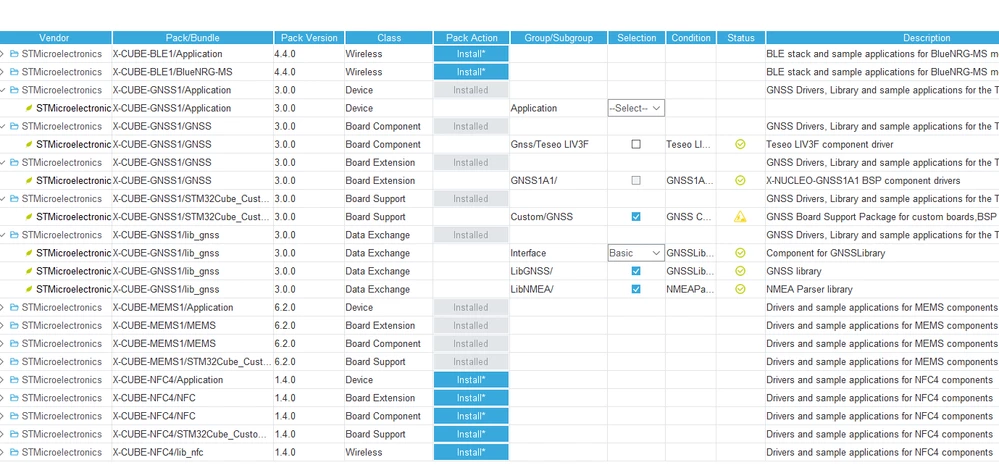Uncheck the LibGNSS selection checkbox

click(636, 271)
